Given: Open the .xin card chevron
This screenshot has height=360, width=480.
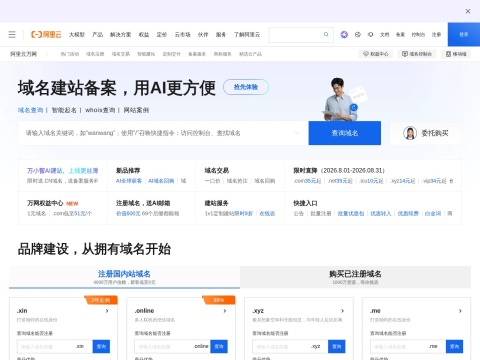Looking at the screenshot, I should pyautogui.click(x=107, y=311).
